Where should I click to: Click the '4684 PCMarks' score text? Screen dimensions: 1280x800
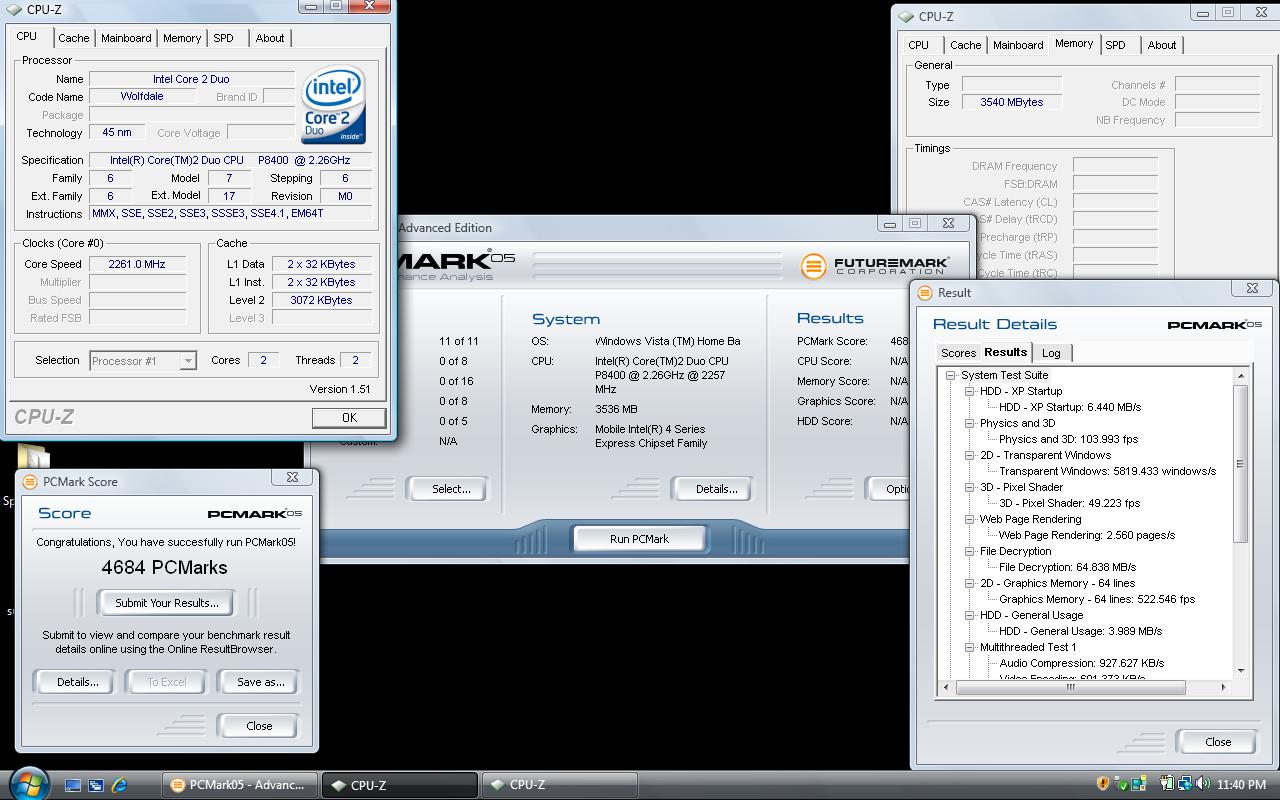[164, 567]
